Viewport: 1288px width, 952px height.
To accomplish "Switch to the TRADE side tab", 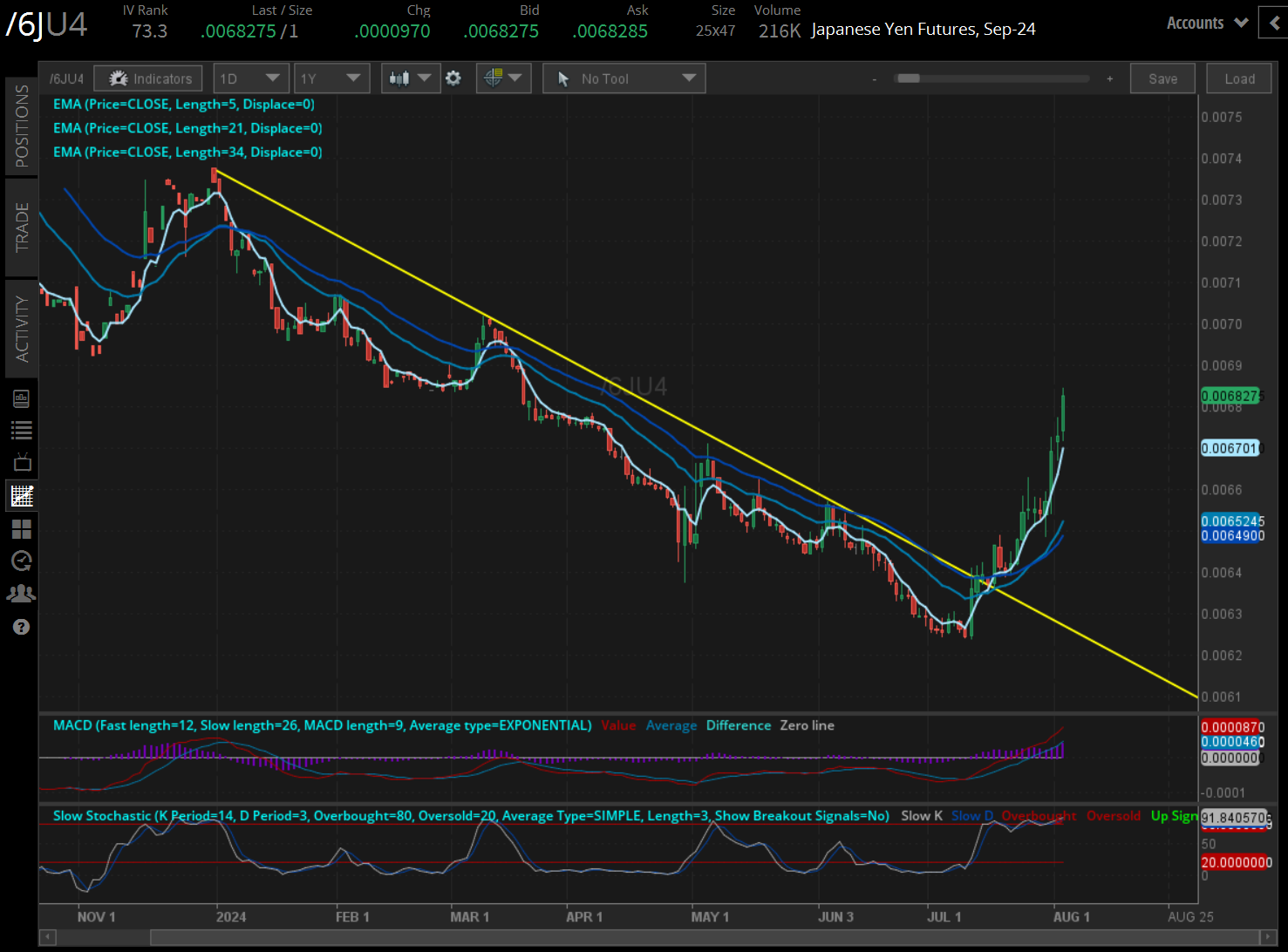I will point(22,227).
